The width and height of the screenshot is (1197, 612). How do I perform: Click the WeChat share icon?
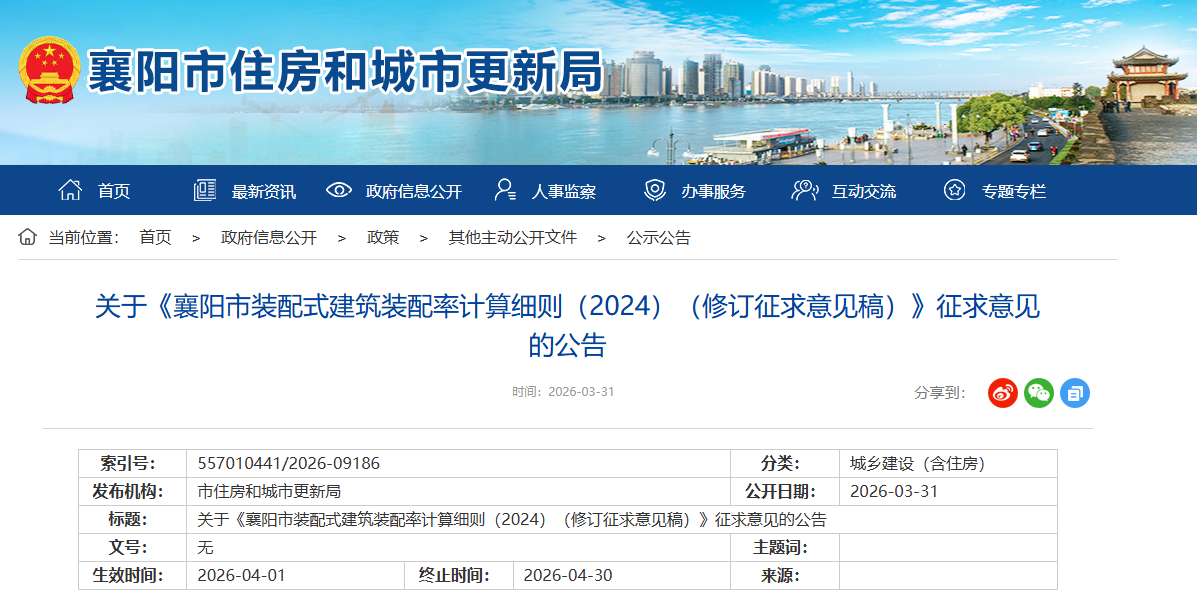(1038, 393)
